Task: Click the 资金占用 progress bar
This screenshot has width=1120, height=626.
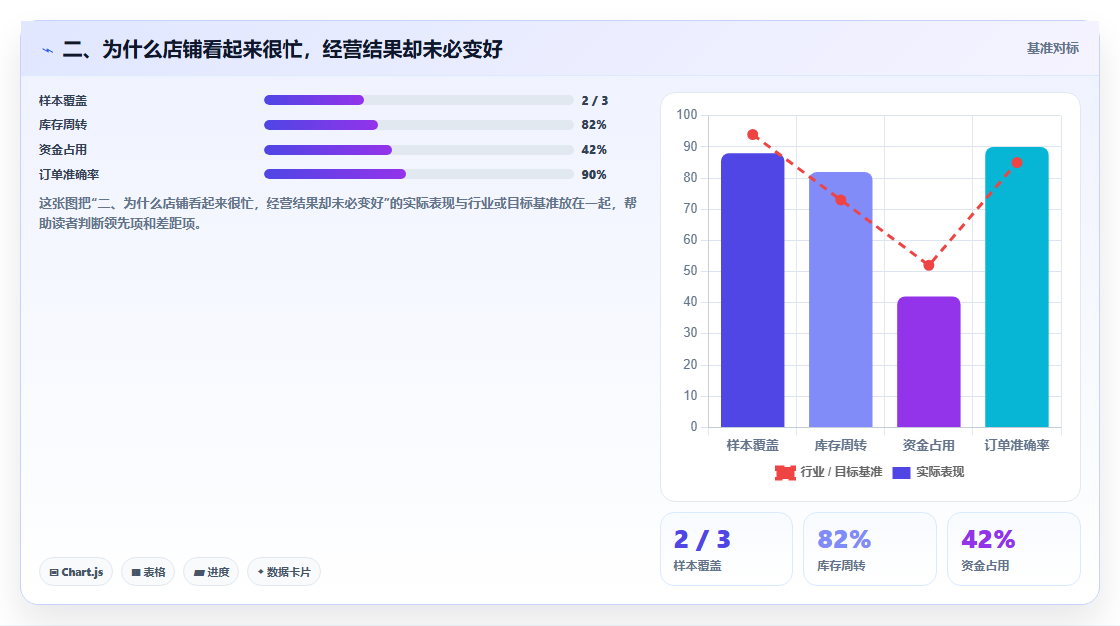Action: 419,150
